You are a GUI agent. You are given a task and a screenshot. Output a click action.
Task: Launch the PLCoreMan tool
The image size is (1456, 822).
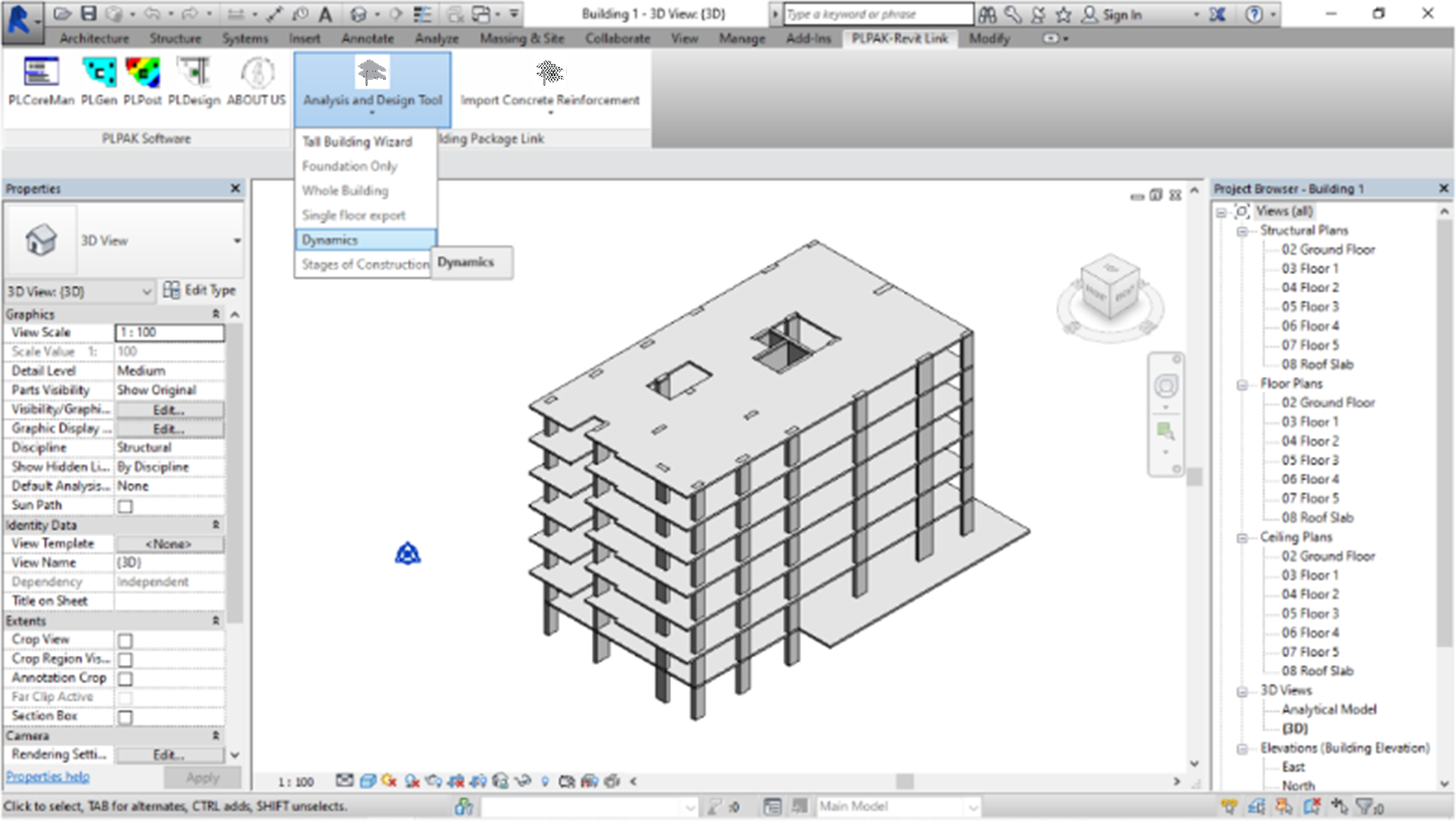[41, 81]
